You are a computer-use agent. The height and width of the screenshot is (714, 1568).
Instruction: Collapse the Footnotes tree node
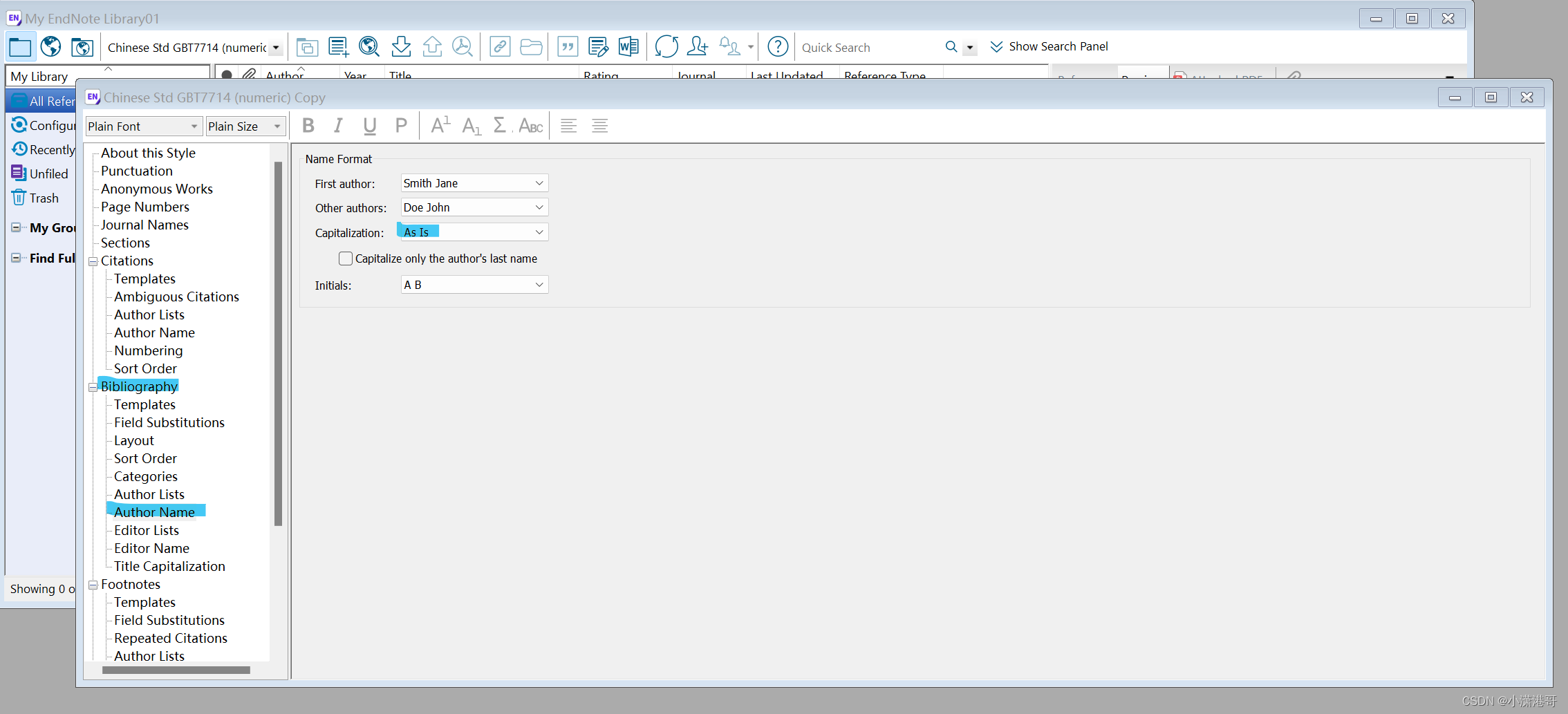click(93, 585)
